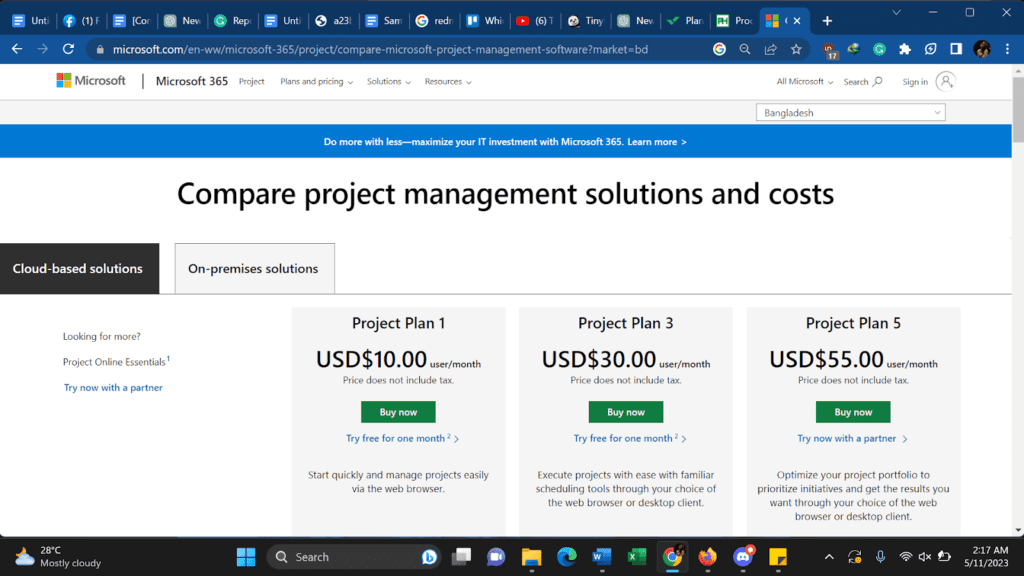Click the browser reload icon

click(x=68, y=49)
